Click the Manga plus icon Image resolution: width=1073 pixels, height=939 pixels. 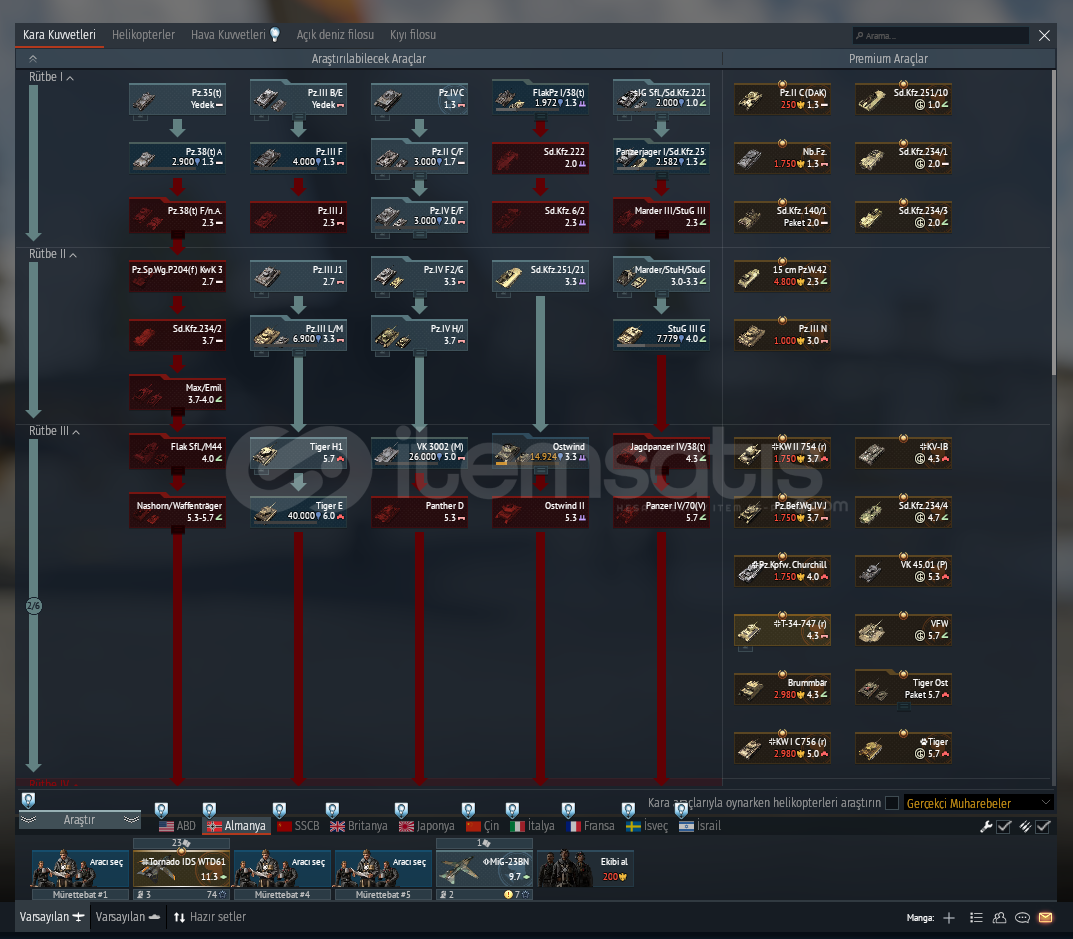[949, 918]
